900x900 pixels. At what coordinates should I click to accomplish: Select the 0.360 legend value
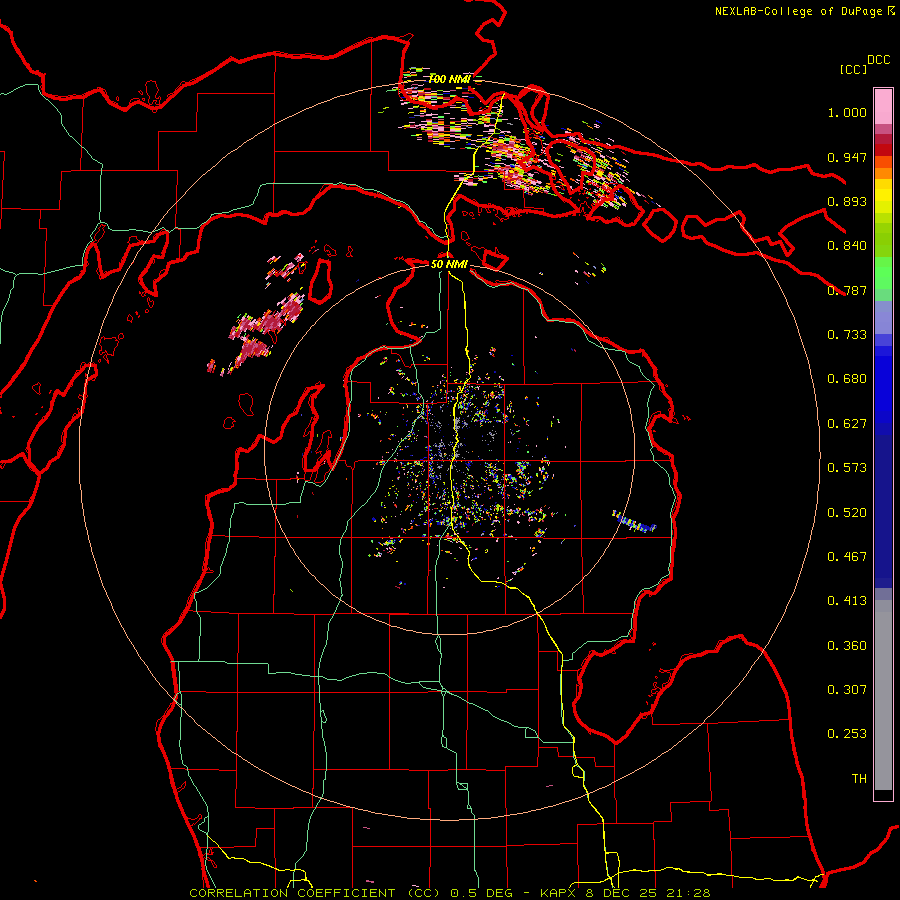tap(847, 646)
